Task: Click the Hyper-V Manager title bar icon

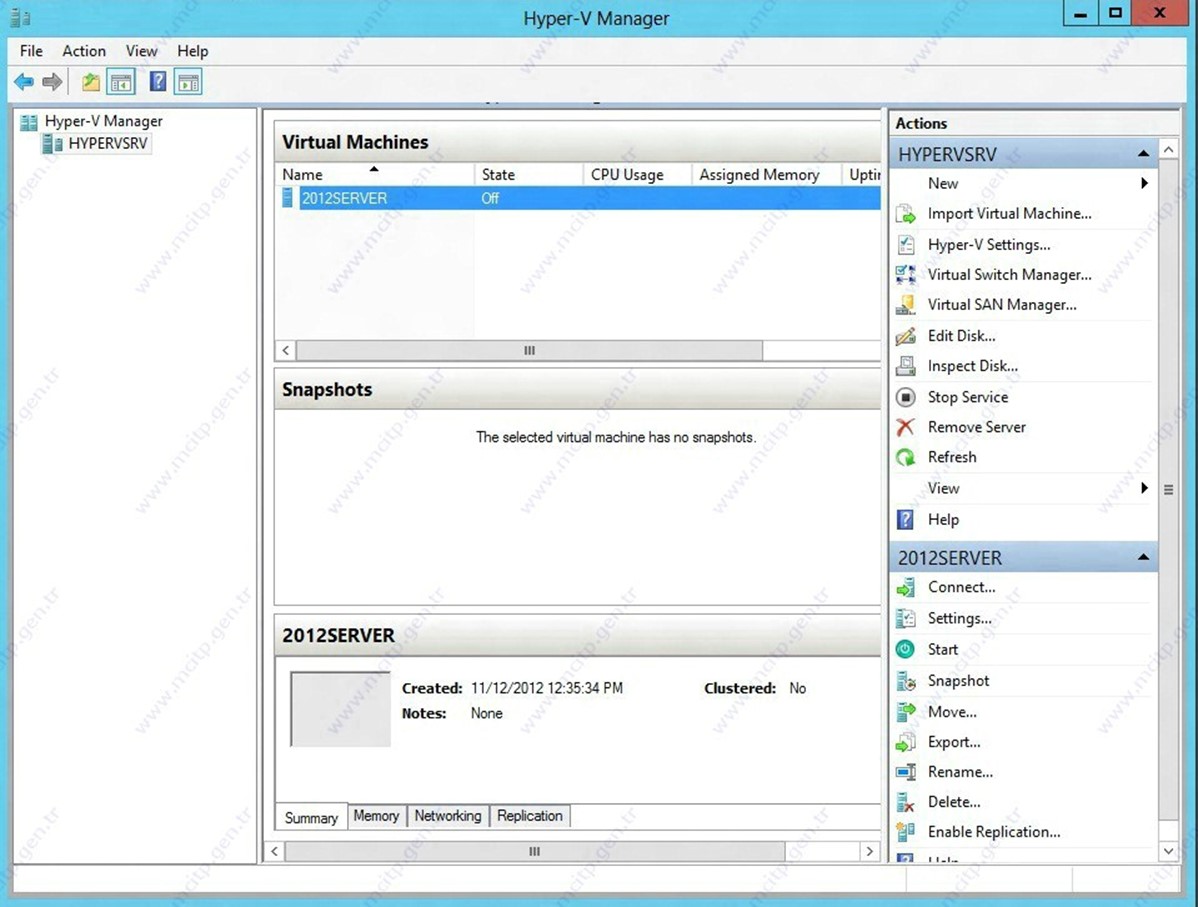Action: pos(21,17)
